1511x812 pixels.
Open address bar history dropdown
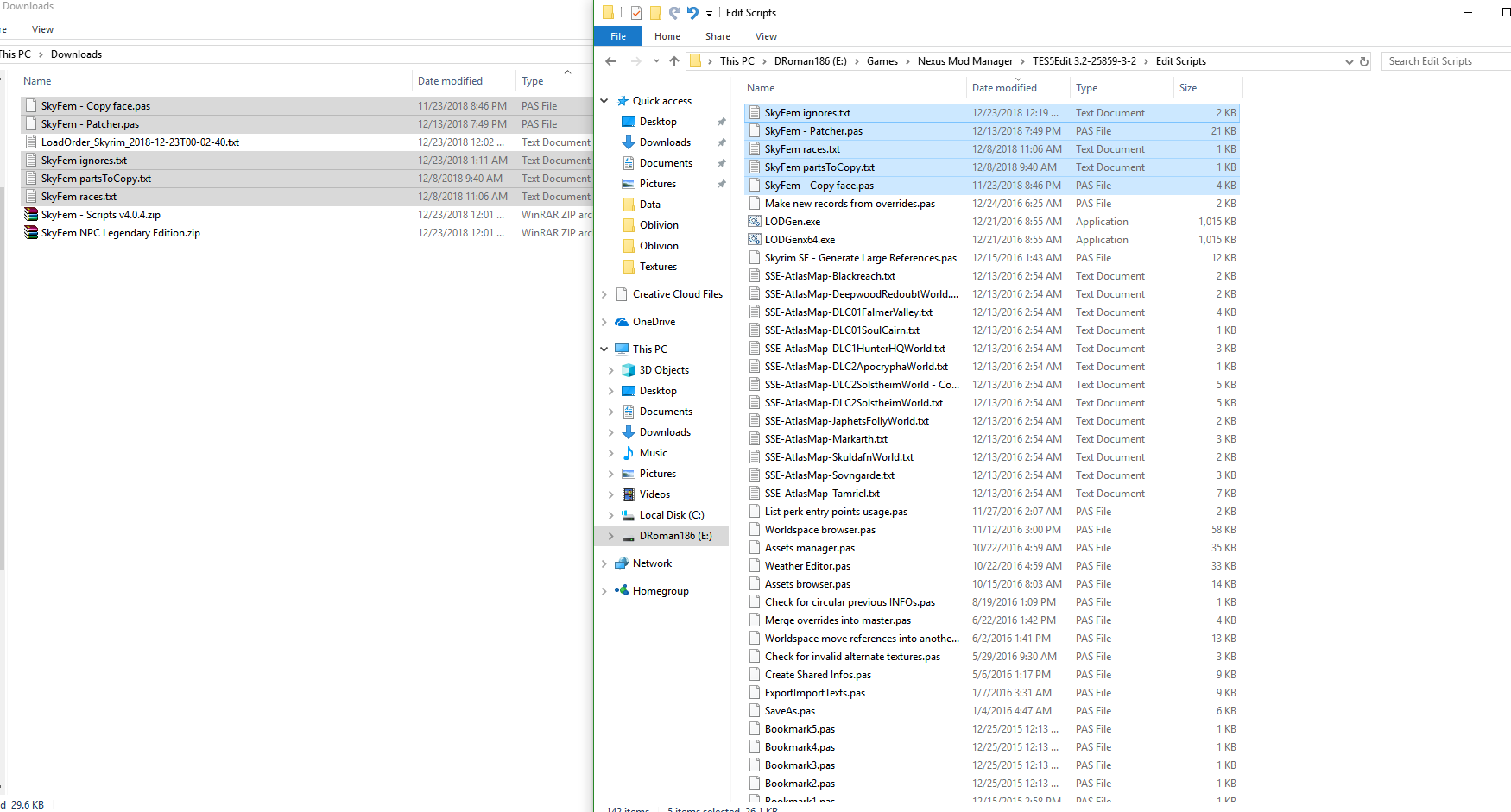point(1350,61)
